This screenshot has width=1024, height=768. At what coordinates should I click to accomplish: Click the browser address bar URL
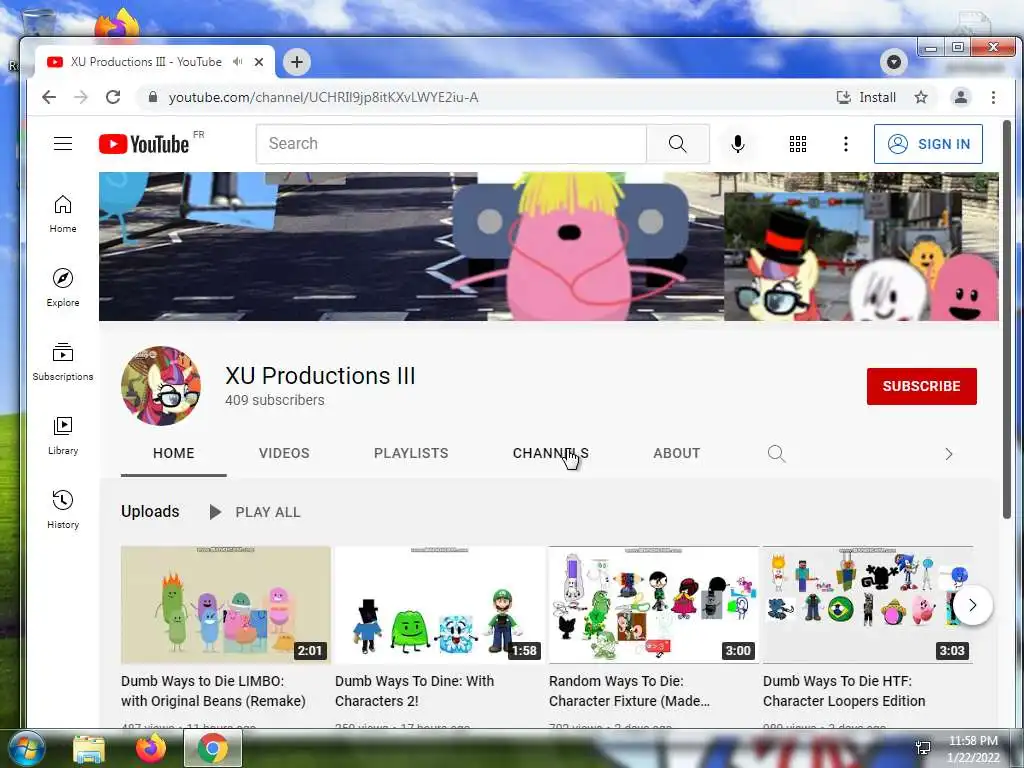323,97
